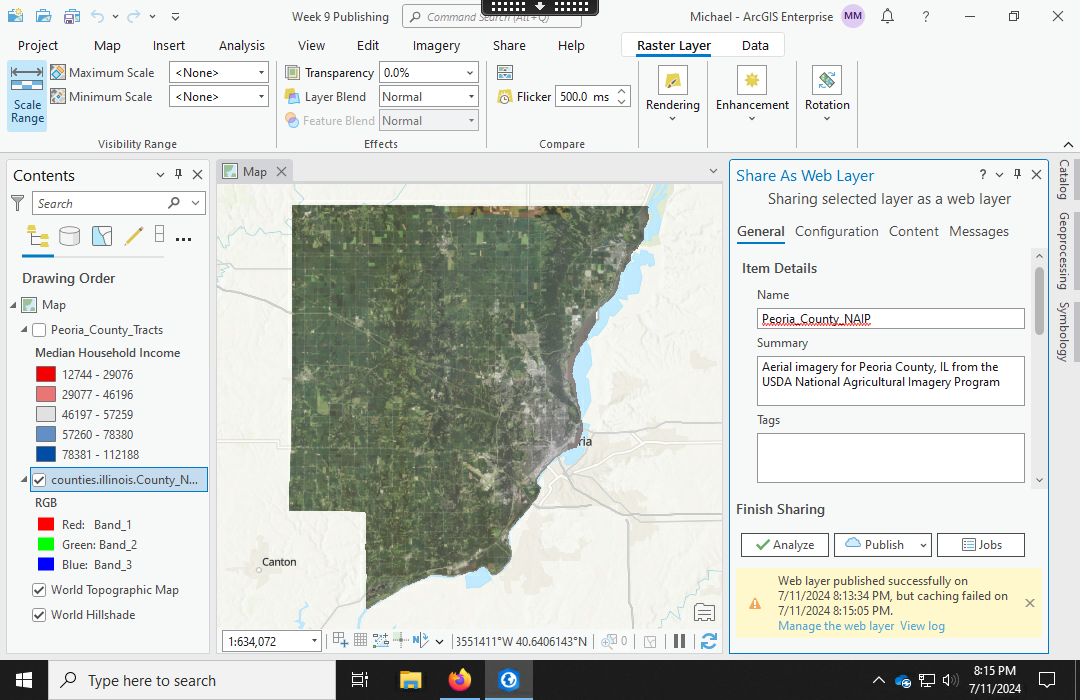This screenshot has width=1080, height=700.
Task: Uncheck the counties.illinois.County_N... layer
Action: point(39,480)
